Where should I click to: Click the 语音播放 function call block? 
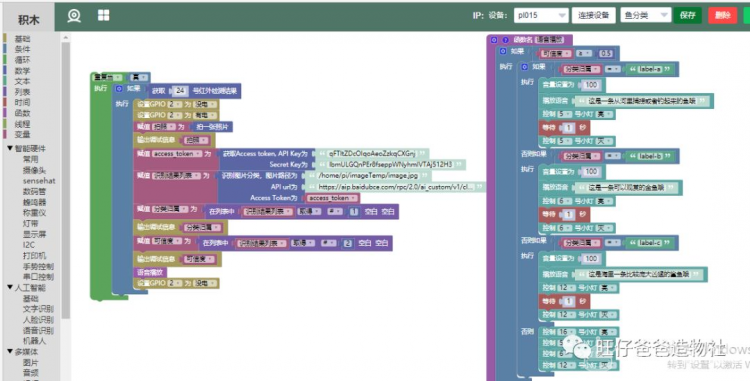tap(150, 272)
